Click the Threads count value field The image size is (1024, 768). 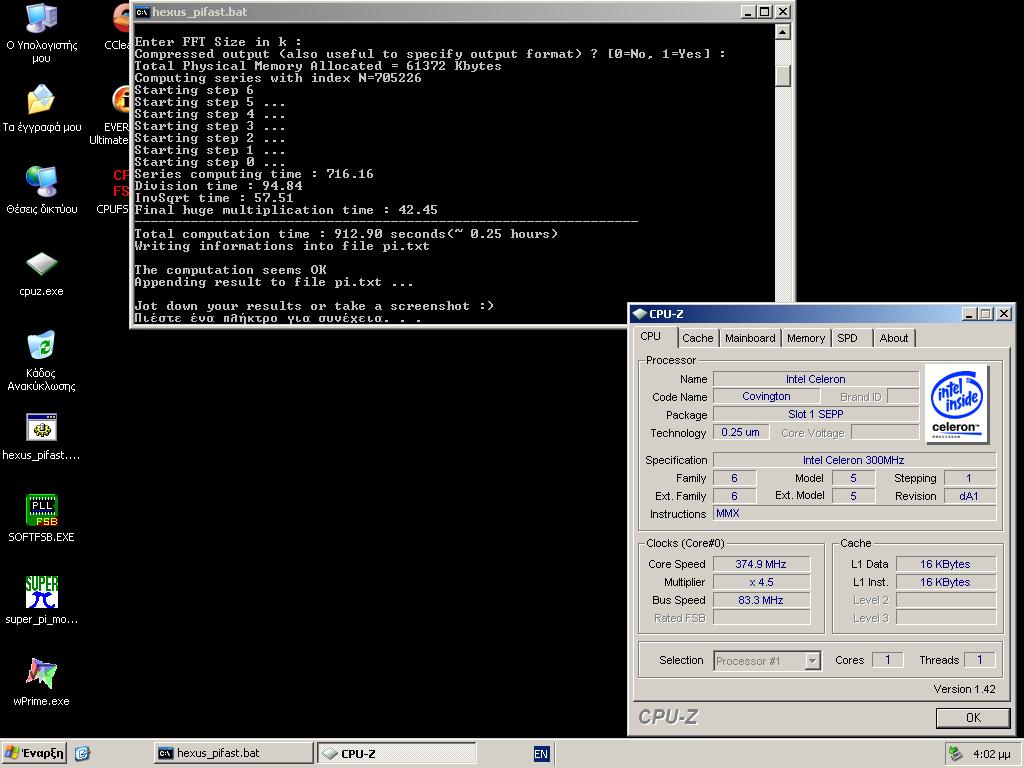click(x=980, y=660)
